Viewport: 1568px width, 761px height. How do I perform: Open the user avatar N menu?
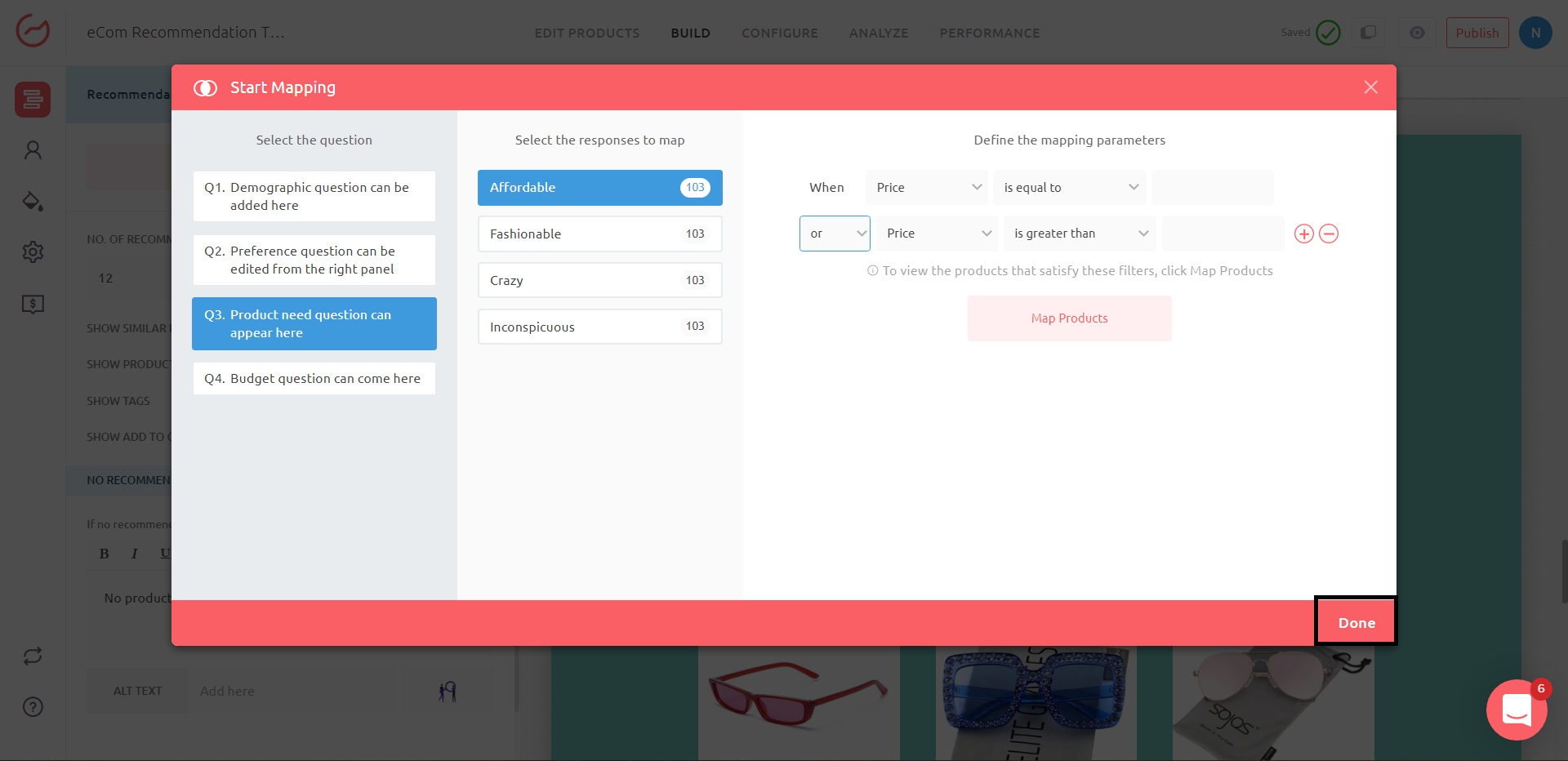click(1535, 33)
